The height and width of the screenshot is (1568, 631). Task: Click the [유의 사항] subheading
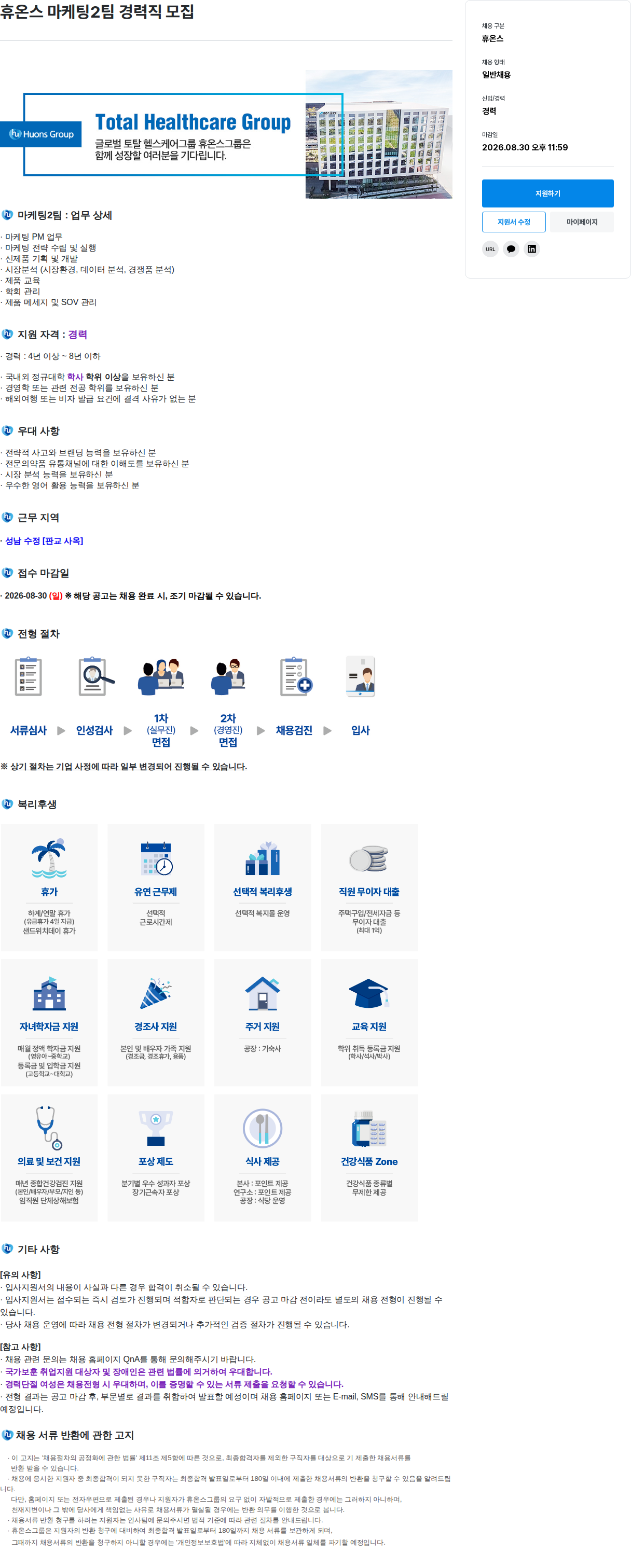20,1274
